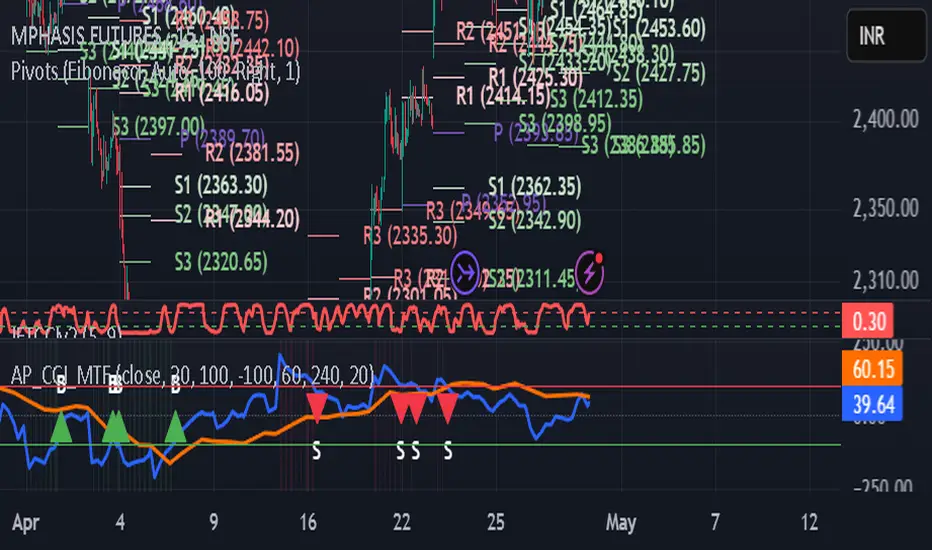The width and height of the screenshot is (932, 550).
Task: Select the S2 (2342.90) pivot label
Action: pyautogui.click(x=535, y=221)
